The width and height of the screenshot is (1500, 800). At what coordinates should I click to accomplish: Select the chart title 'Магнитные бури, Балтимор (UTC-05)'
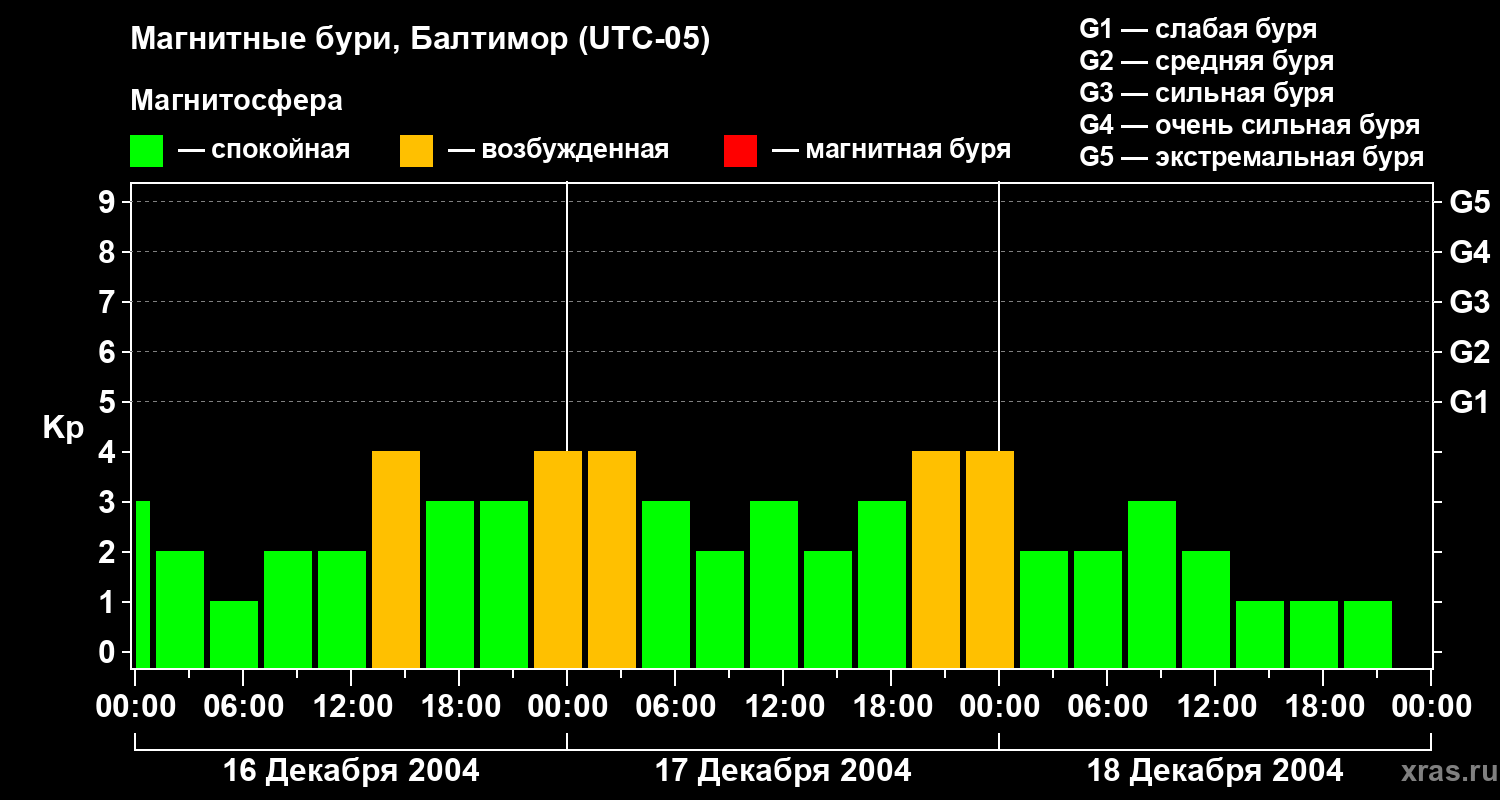point(420,40)
